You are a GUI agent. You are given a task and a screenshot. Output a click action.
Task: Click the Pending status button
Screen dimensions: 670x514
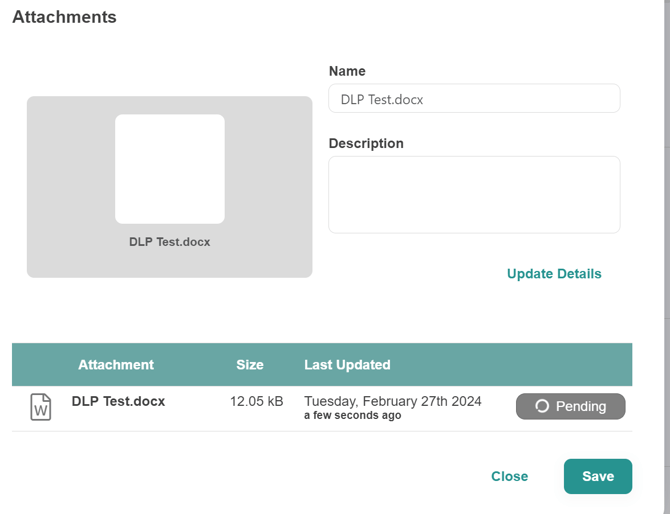(x=571, y=406)
